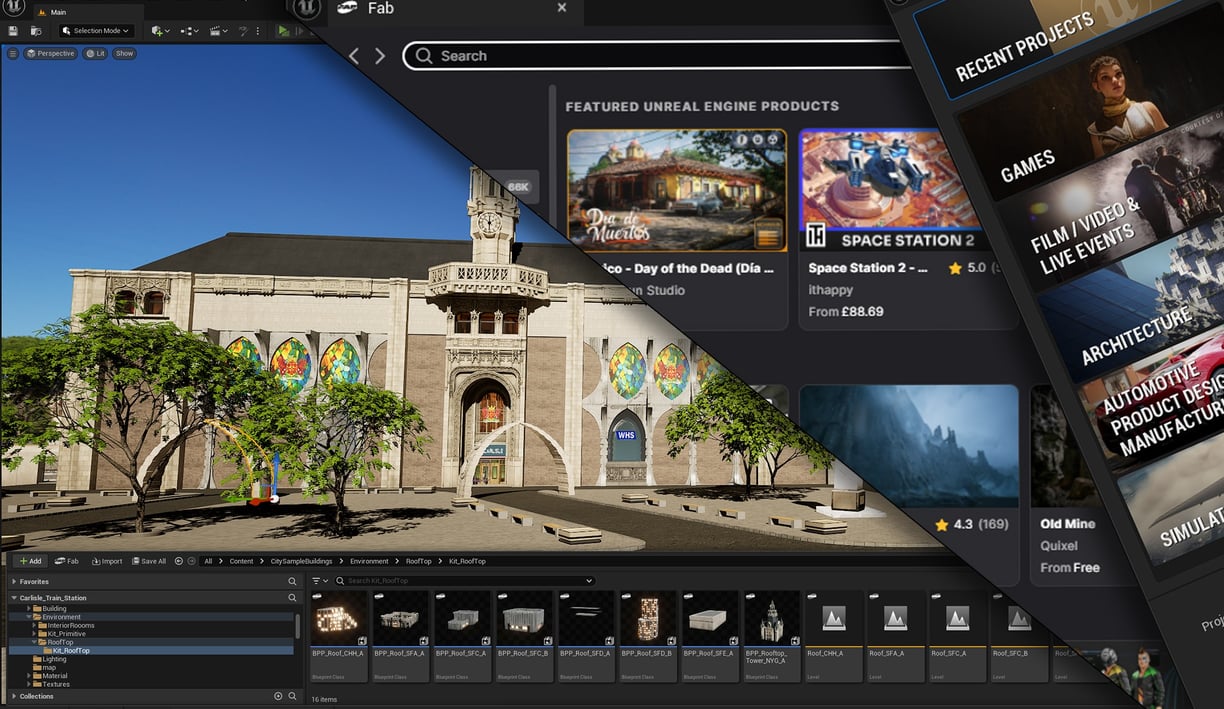The image size is (1224, 709).
Task: Select the Kit_Primitive folder
Action: pyautogui.click(x=63, y=633)
